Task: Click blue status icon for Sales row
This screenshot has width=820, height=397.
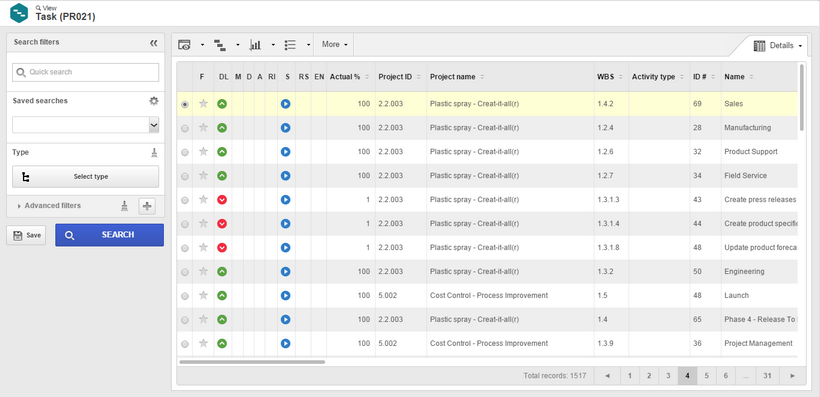Action: click(x=285, y=104)
